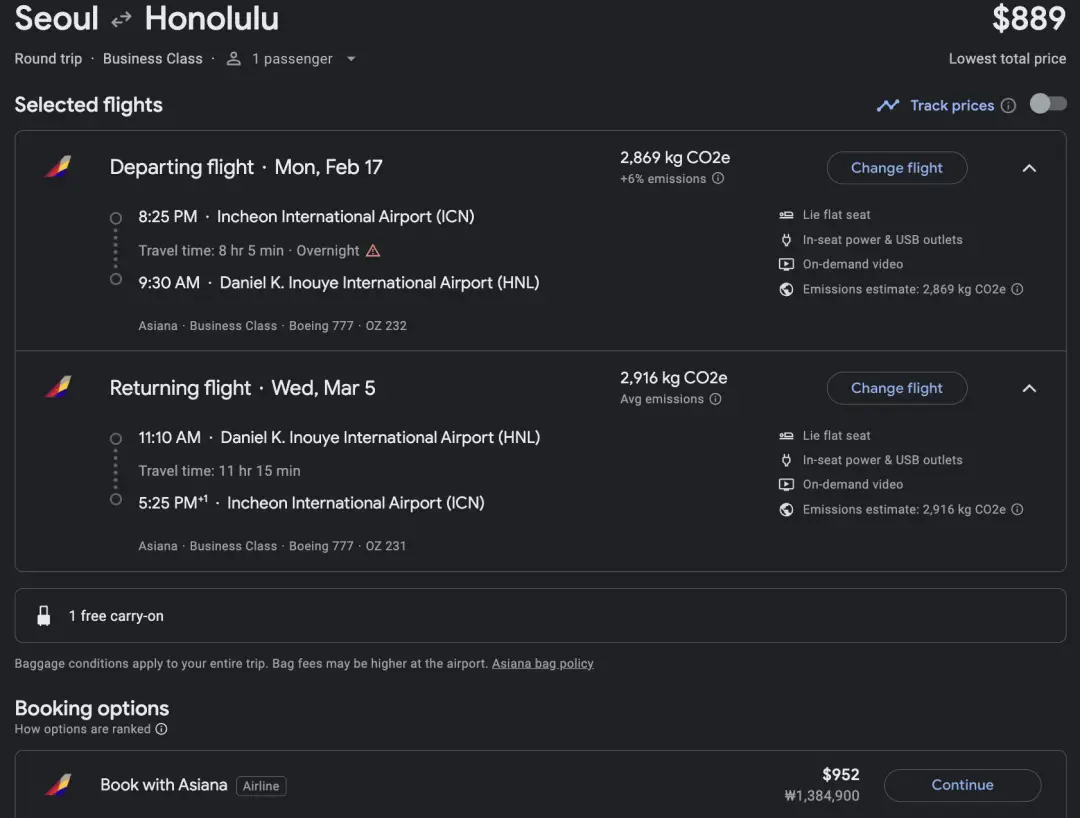Screen dimensions: 1080x818
Task: Collapse the Departing flight details
Action: click(x=1029, y=168)
